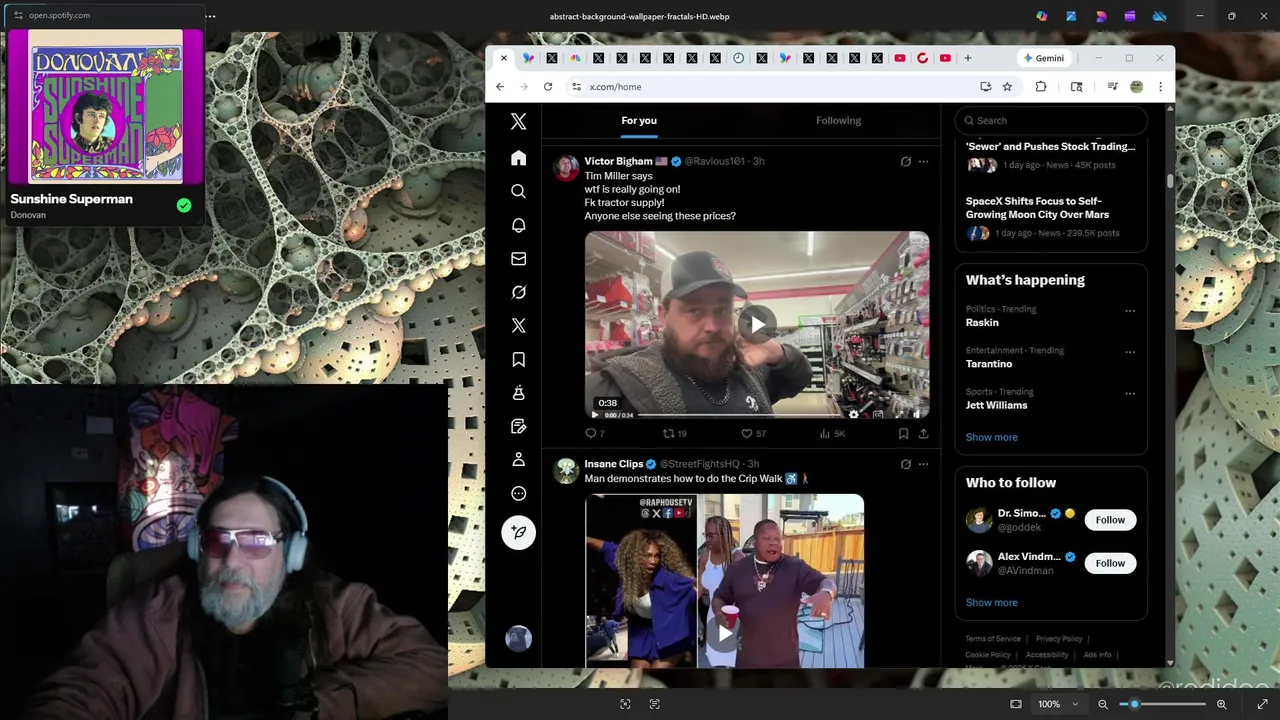Open Explore magnifier in X sidebar

click(518, 191)
